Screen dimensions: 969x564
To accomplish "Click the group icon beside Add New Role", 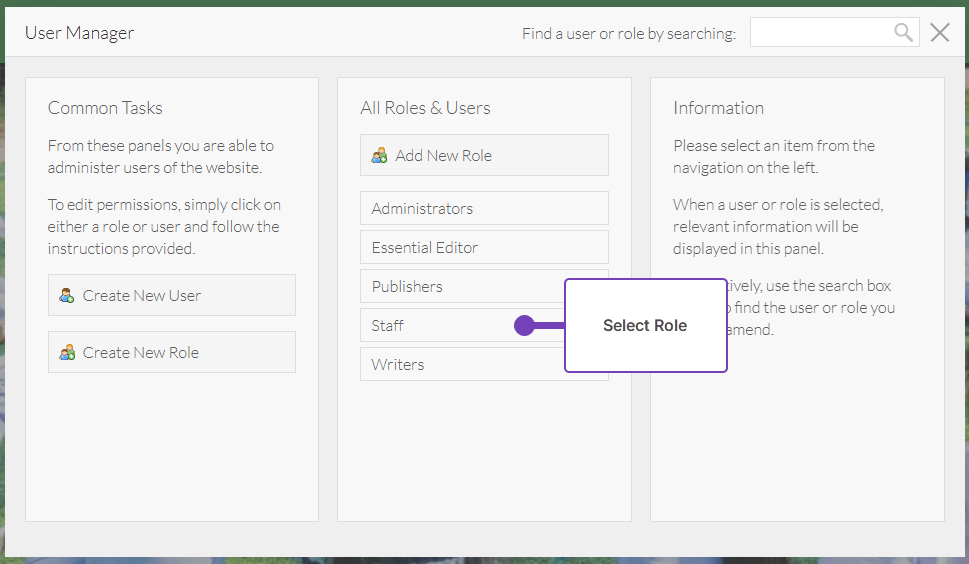I will click(x=379, y=155).
